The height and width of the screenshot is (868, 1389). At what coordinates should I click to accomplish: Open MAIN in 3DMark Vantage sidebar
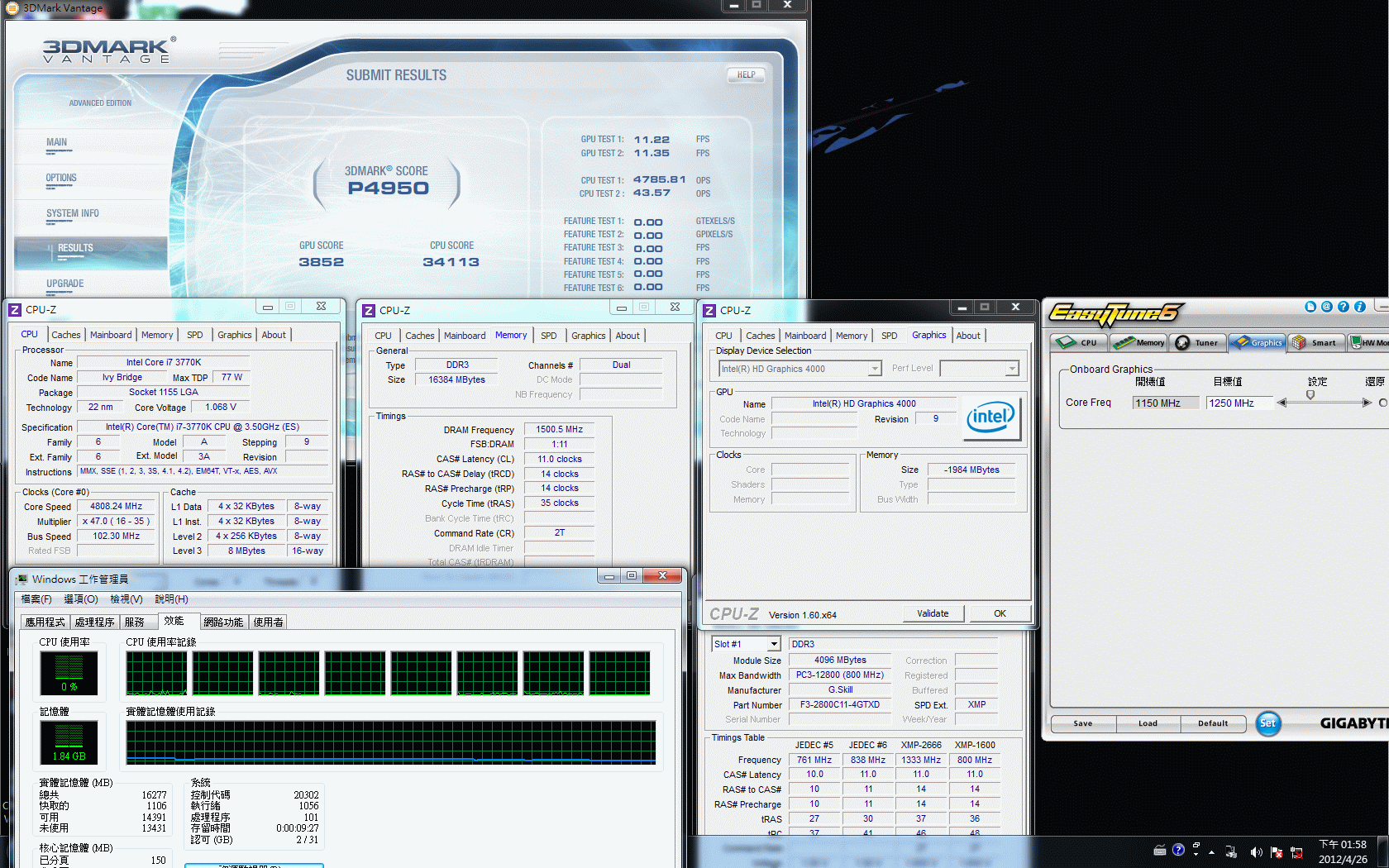57,142
